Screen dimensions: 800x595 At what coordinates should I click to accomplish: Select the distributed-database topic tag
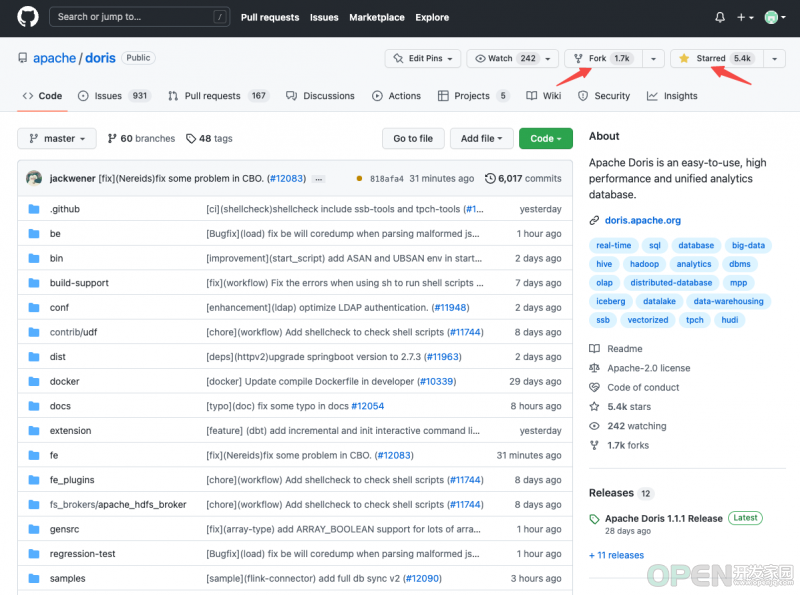(x=671, y=283)
